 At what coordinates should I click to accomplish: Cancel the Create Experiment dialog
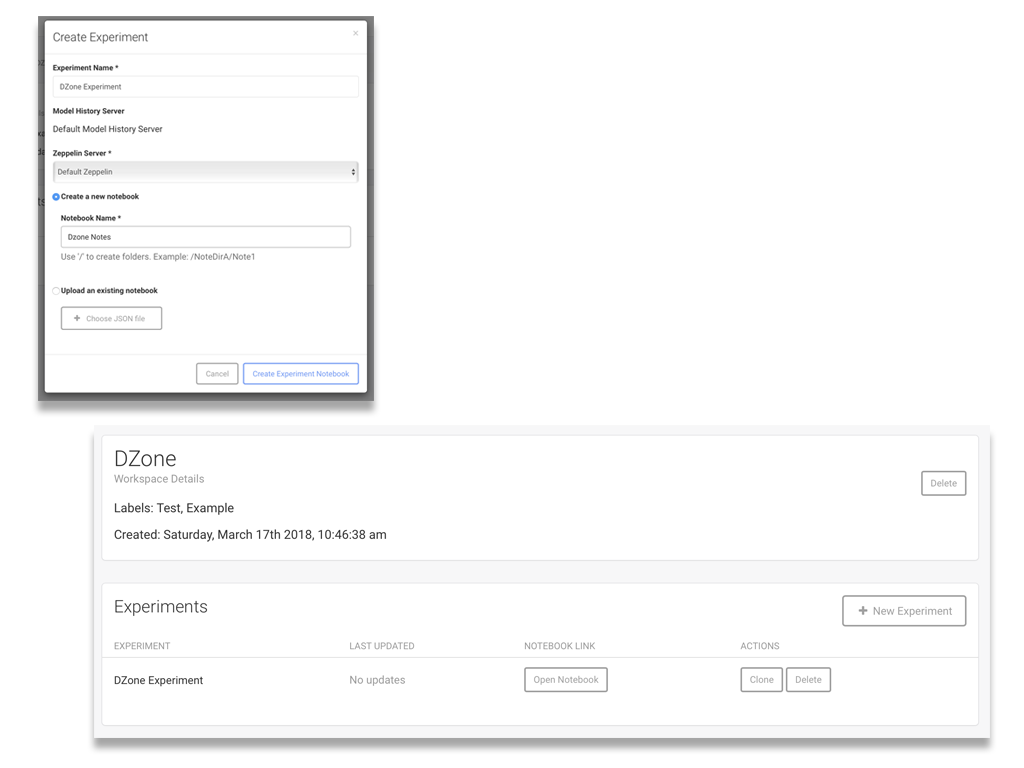pos(217,374)
